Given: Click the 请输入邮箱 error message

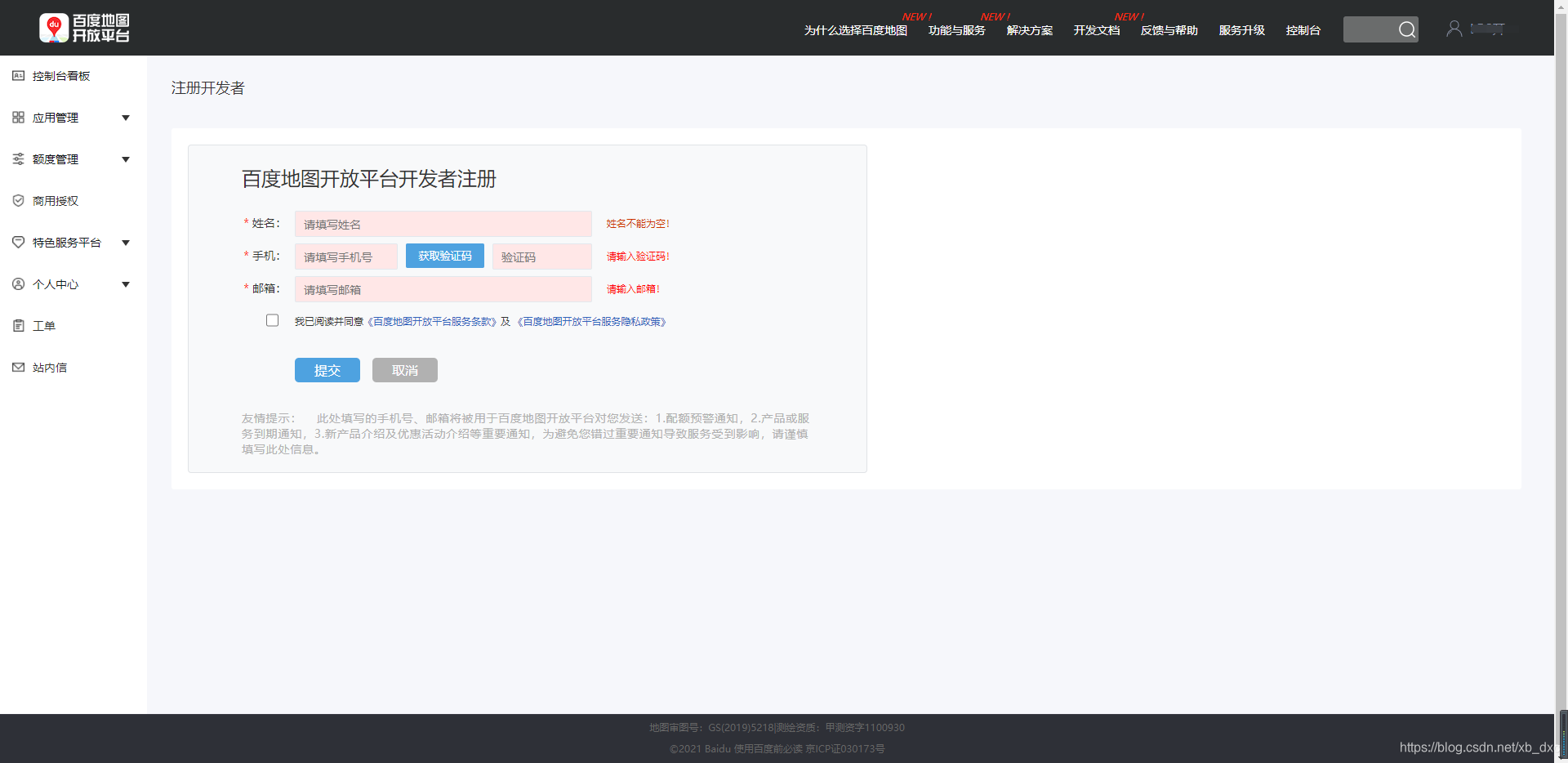Looking at the screenshot, I should (632, 289).
